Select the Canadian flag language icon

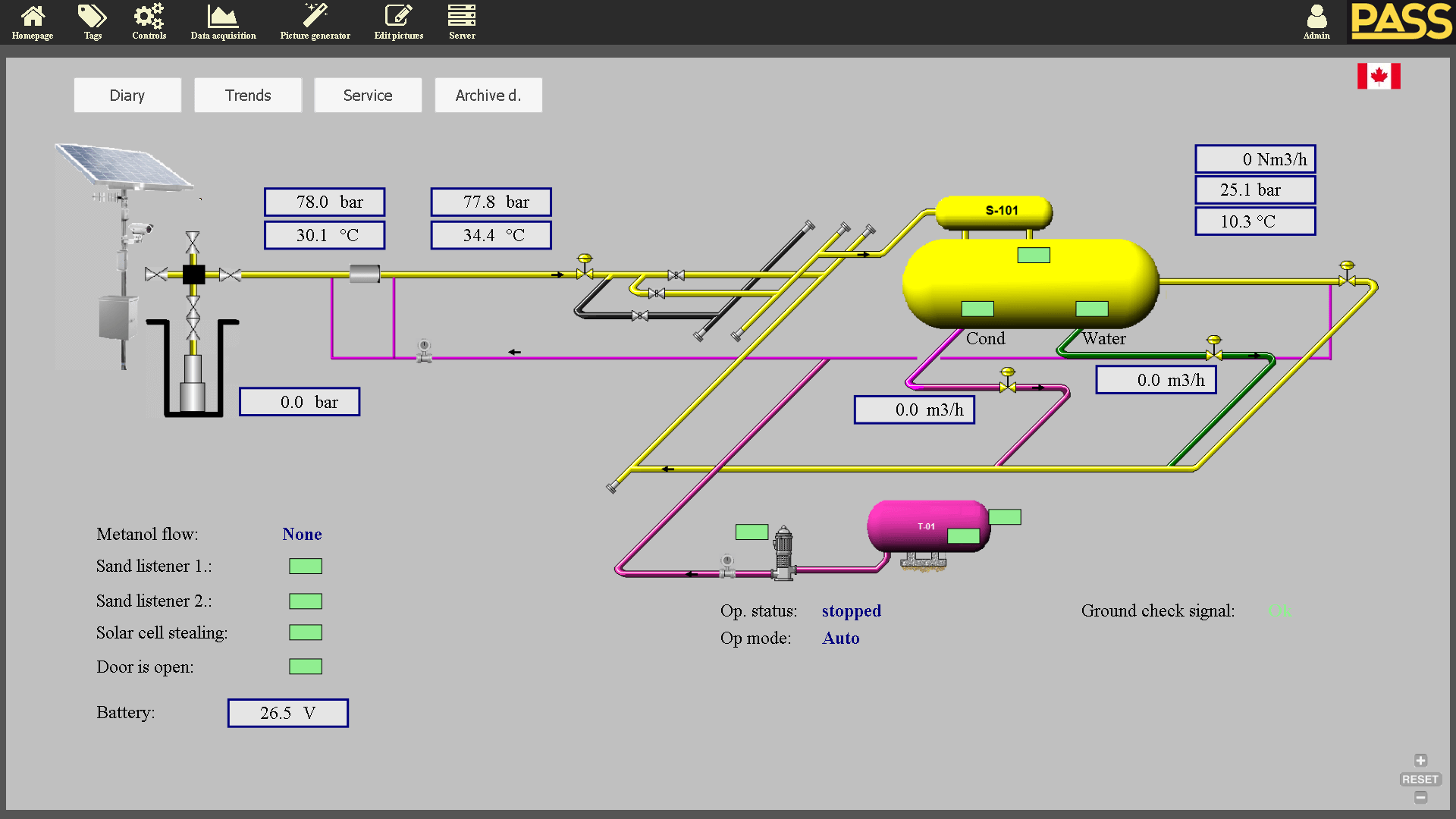pyautogui.click(x=1379, y=76)
